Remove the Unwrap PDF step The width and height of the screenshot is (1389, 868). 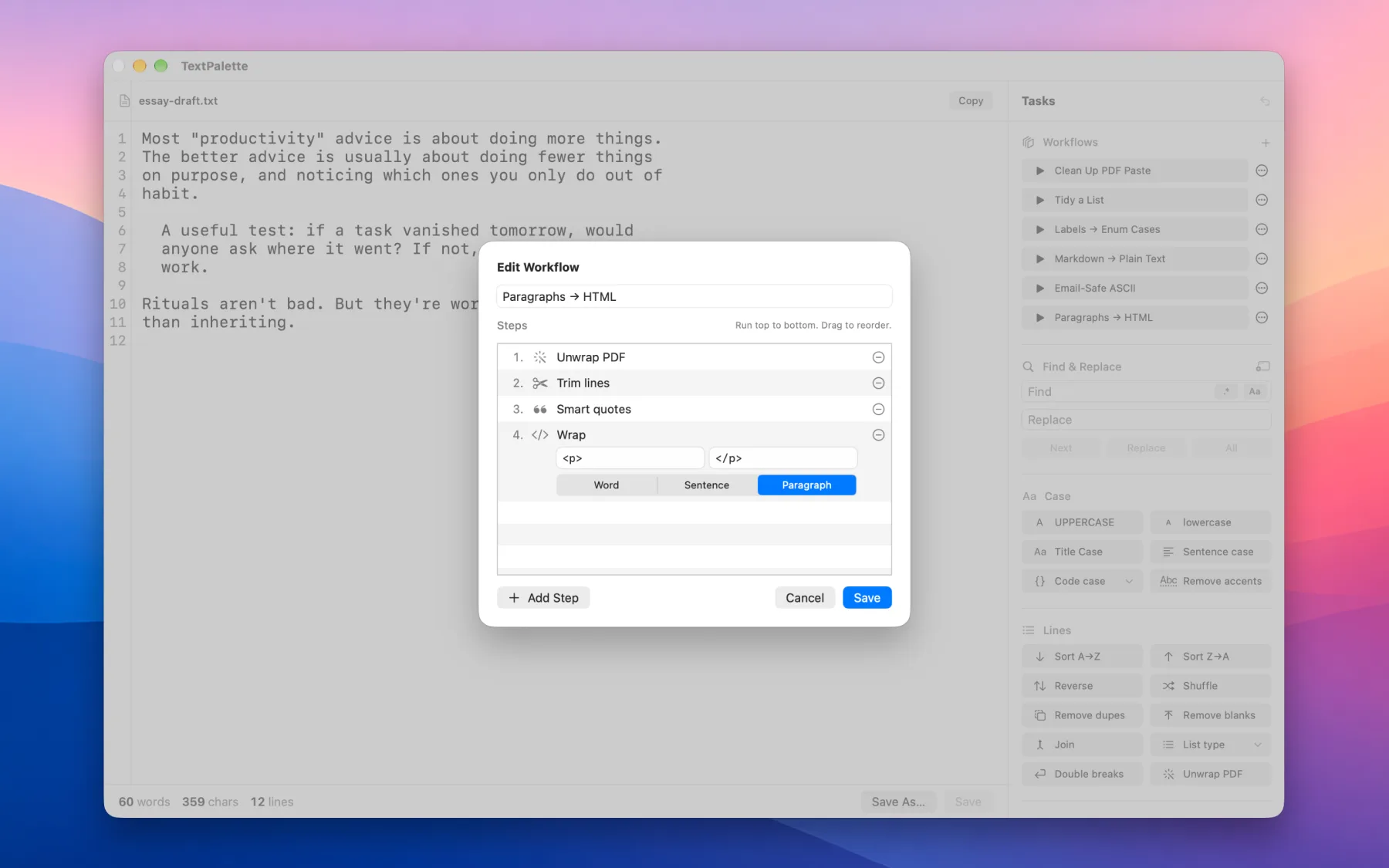coord(878,357)
